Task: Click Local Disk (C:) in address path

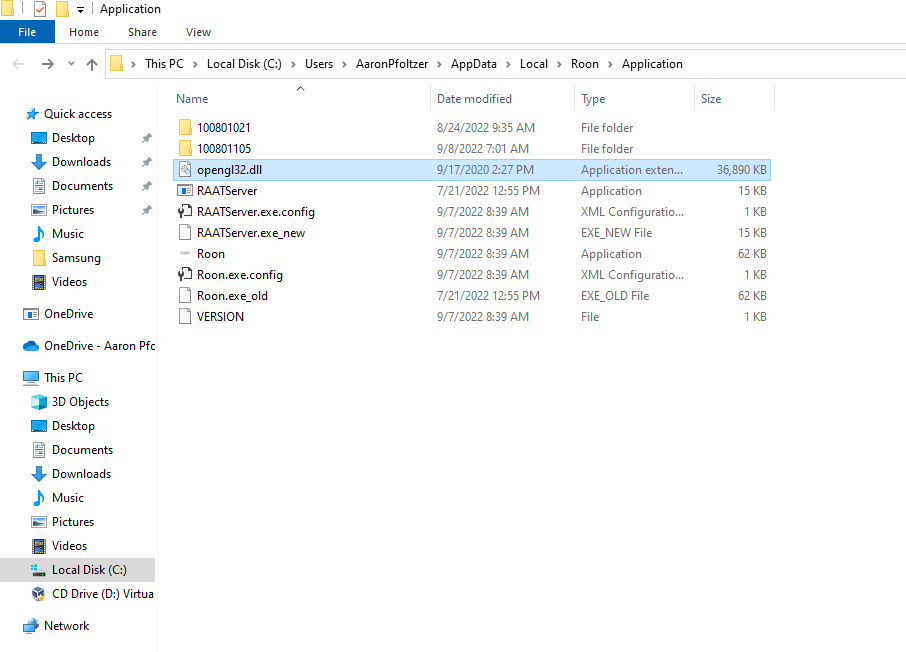Action: [x=244, y=64]
